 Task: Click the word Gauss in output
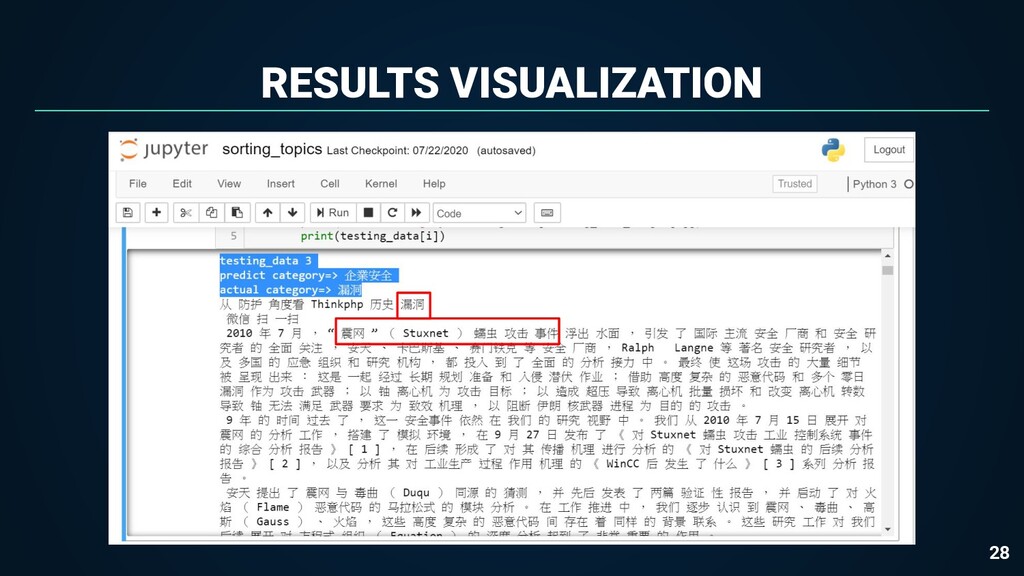(272, 521)
